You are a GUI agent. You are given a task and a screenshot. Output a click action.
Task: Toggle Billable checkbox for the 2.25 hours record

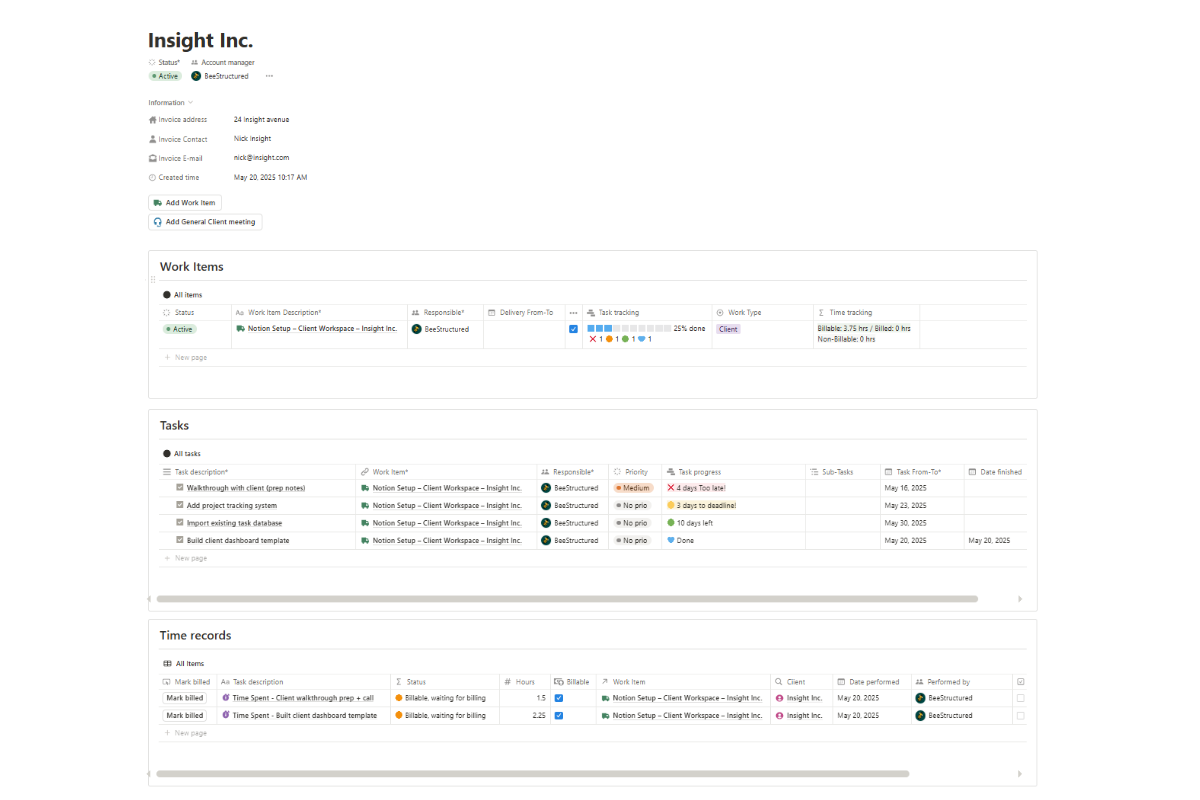pyautogui.click(x=559, y=715)
